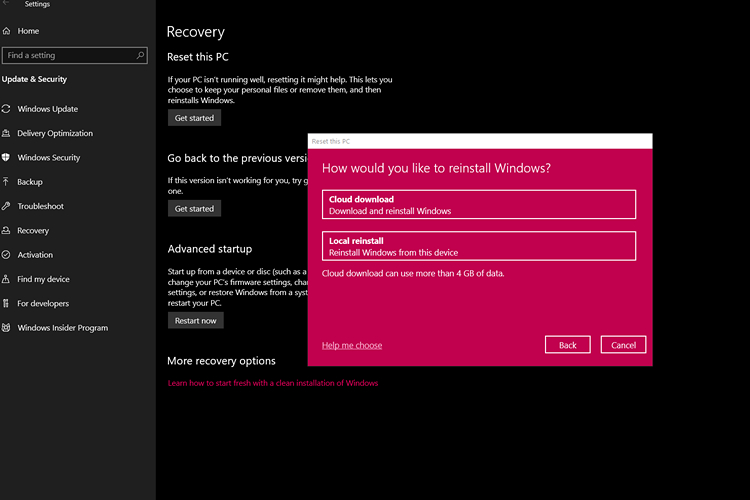Click the Find my device icon
Image resolution: width=750 pixels, height=500 pixels.
[x=6, y=279]
